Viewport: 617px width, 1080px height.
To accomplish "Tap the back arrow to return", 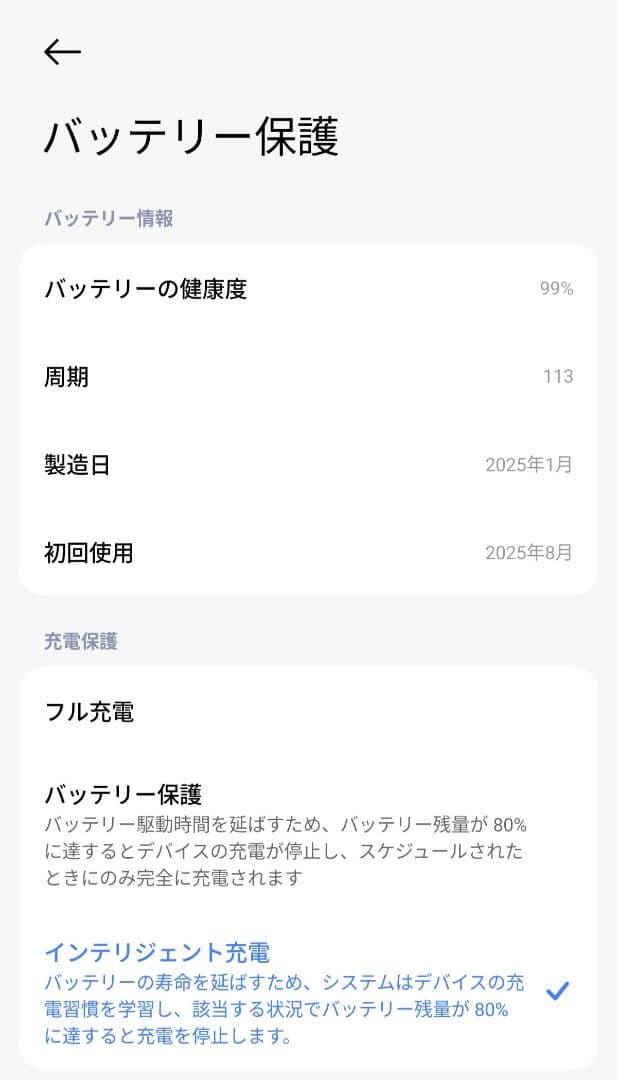I will click(x=61, y=52).
